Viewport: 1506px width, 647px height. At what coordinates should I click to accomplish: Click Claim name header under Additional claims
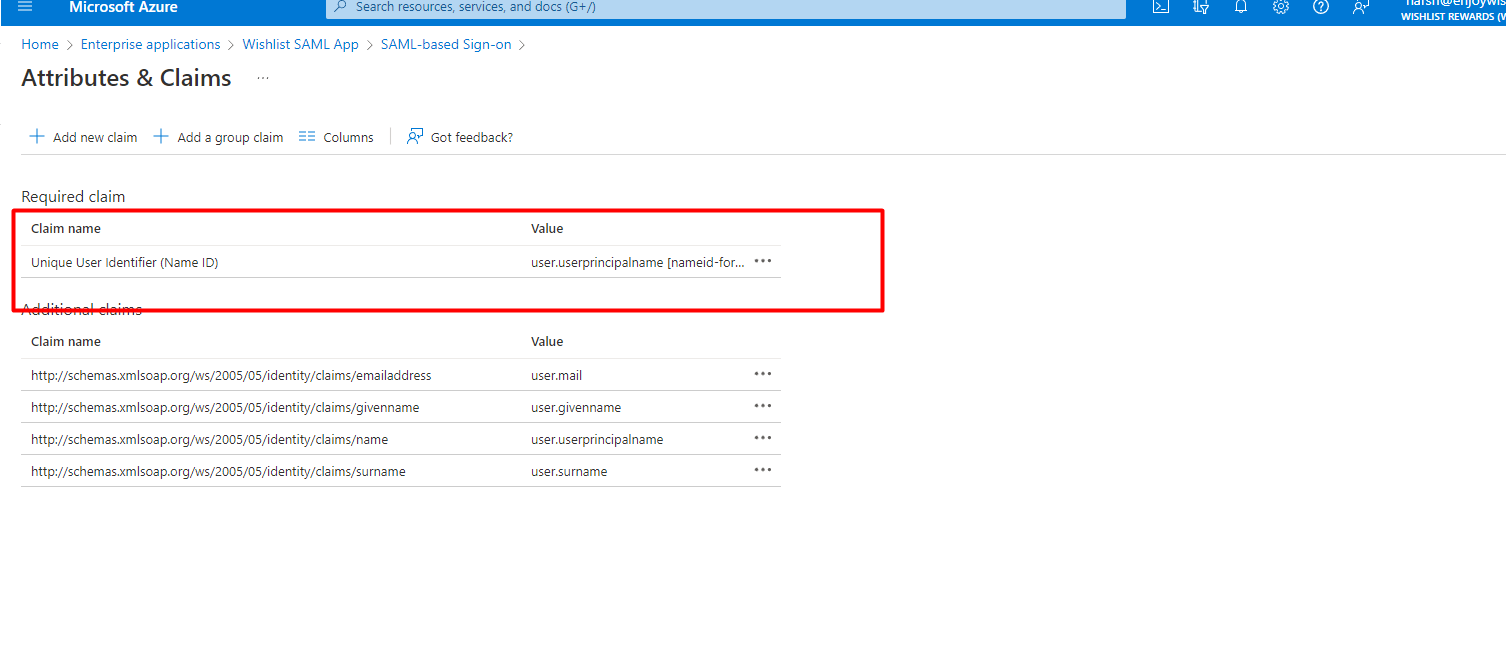pyautogui.click(x=66, y=342)
